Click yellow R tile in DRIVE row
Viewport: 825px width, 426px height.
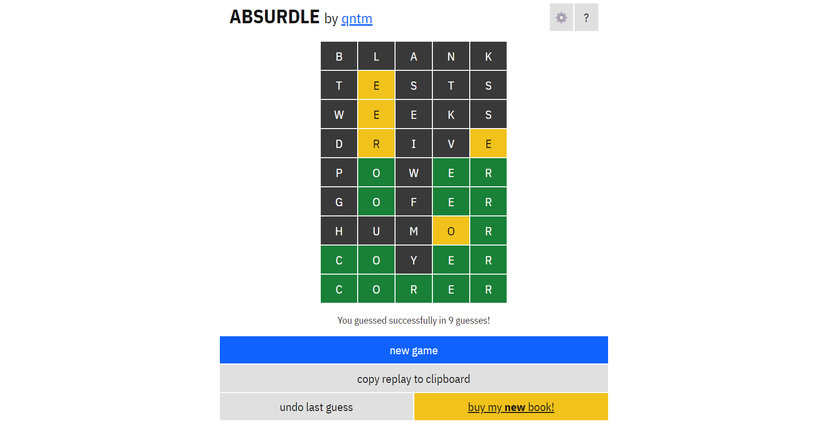(376, 144)
